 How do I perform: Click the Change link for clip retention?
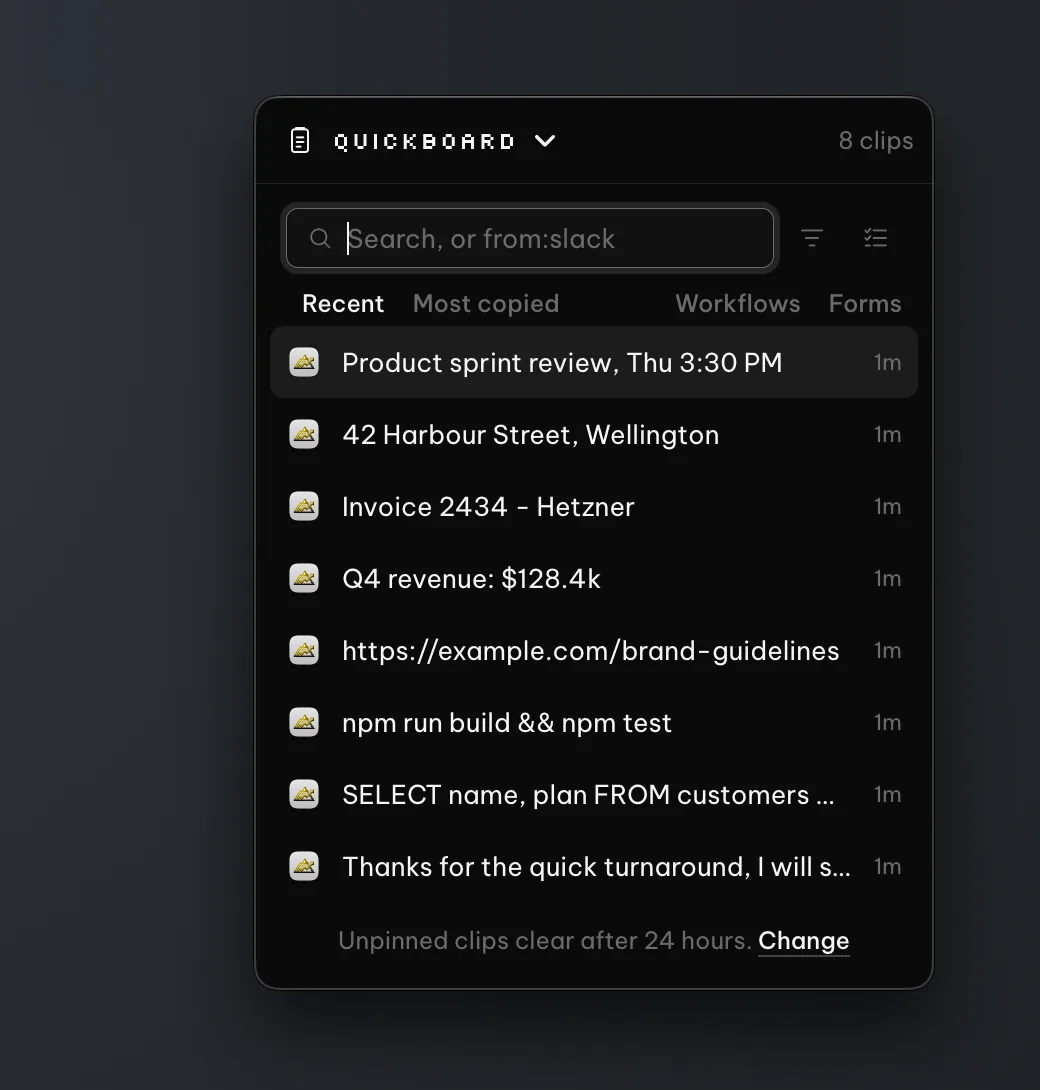coord(804,941)
